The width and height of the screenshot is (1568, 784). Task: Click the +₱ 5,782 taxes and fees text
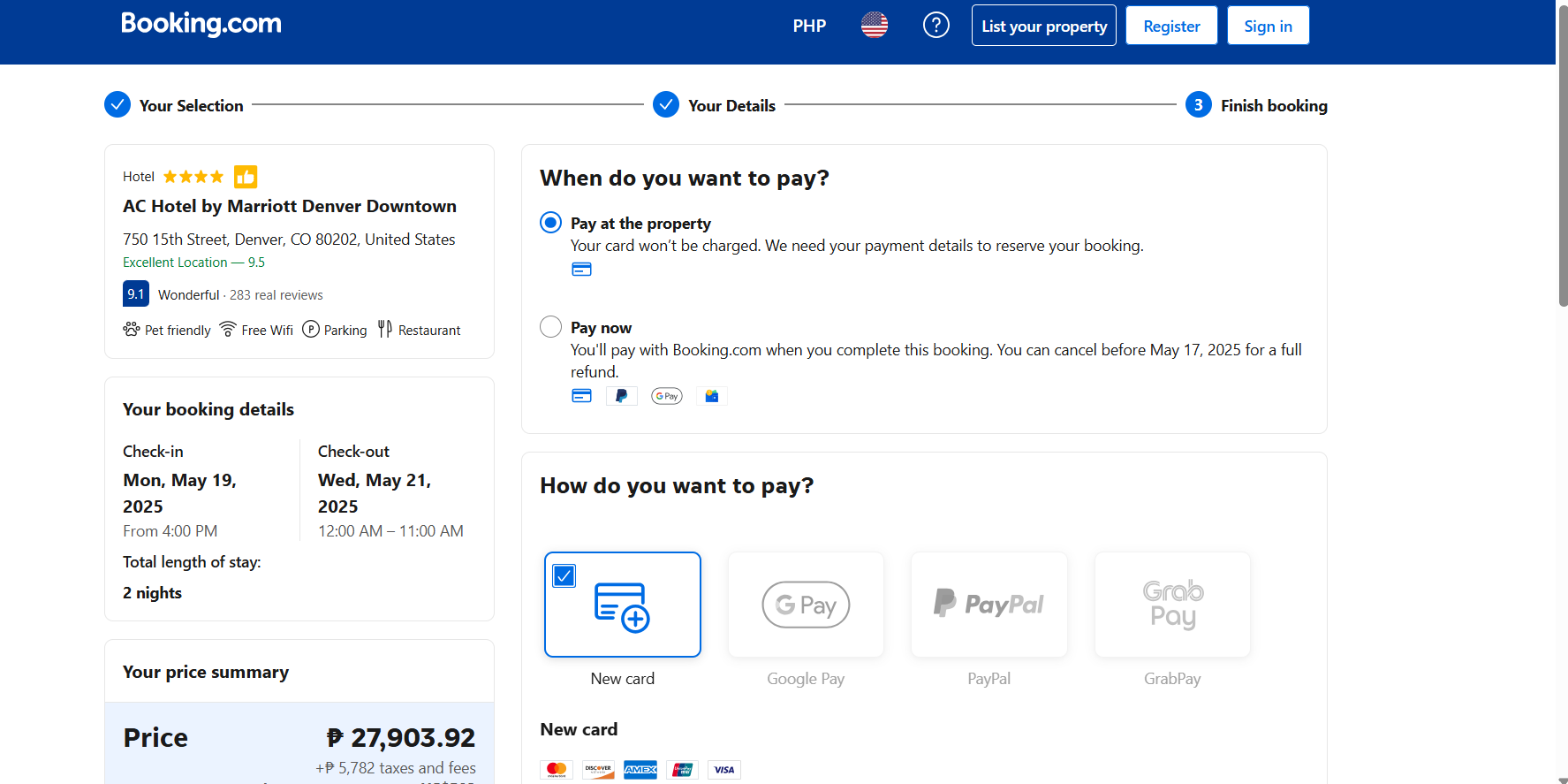point(396,768)
